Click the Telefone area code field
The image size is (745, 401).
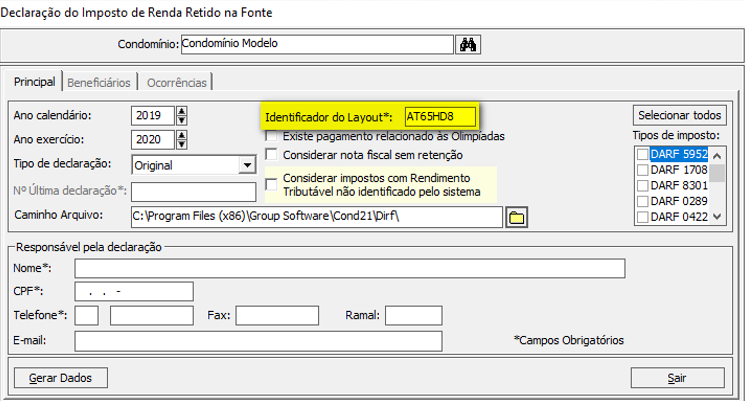(86, 315)
